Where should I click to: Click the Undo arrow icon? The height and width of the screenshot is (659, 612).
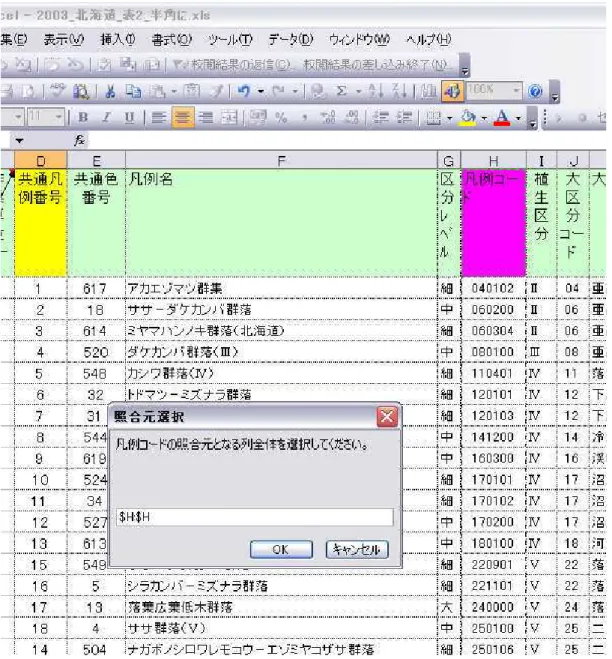244,91
